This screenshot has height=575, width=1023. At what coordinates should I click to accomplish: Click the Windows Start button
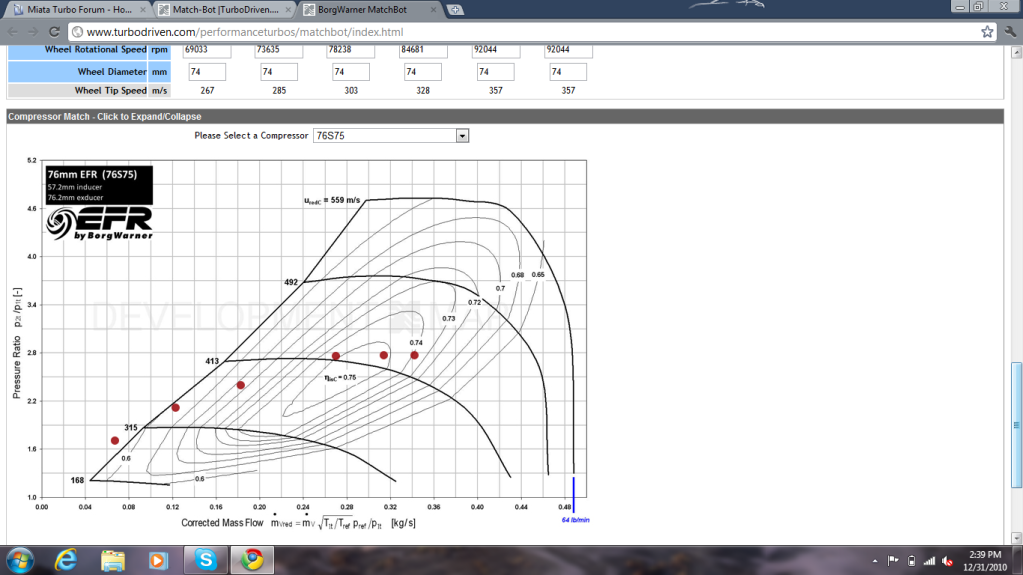point(20,560)
